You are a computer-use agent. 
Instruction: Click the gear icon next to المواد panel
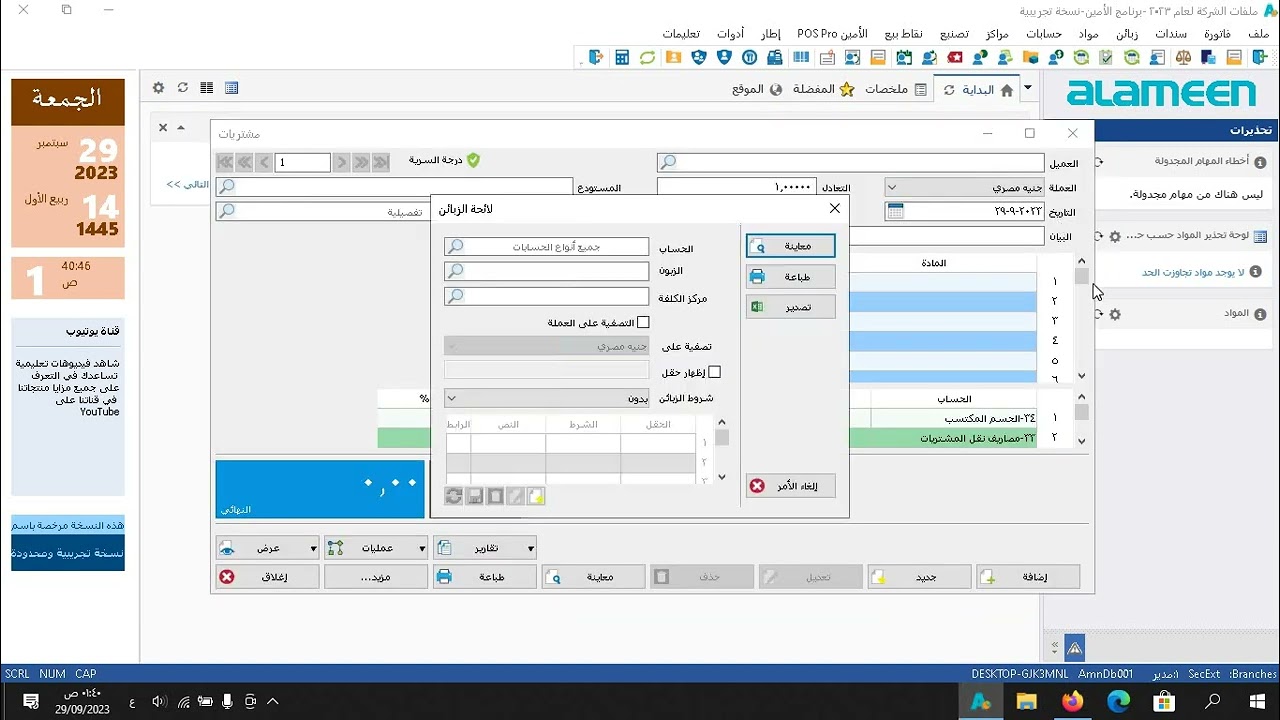click(x=1115, y=314)
